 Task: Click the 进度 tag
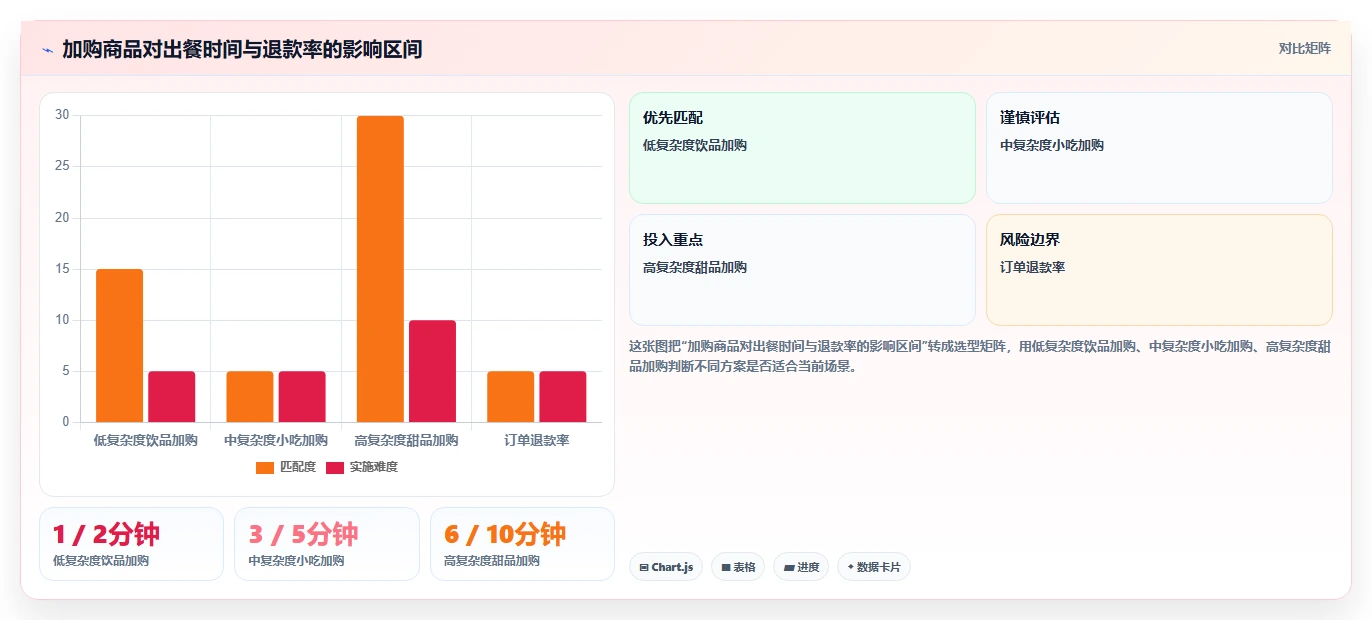(801, 567)
